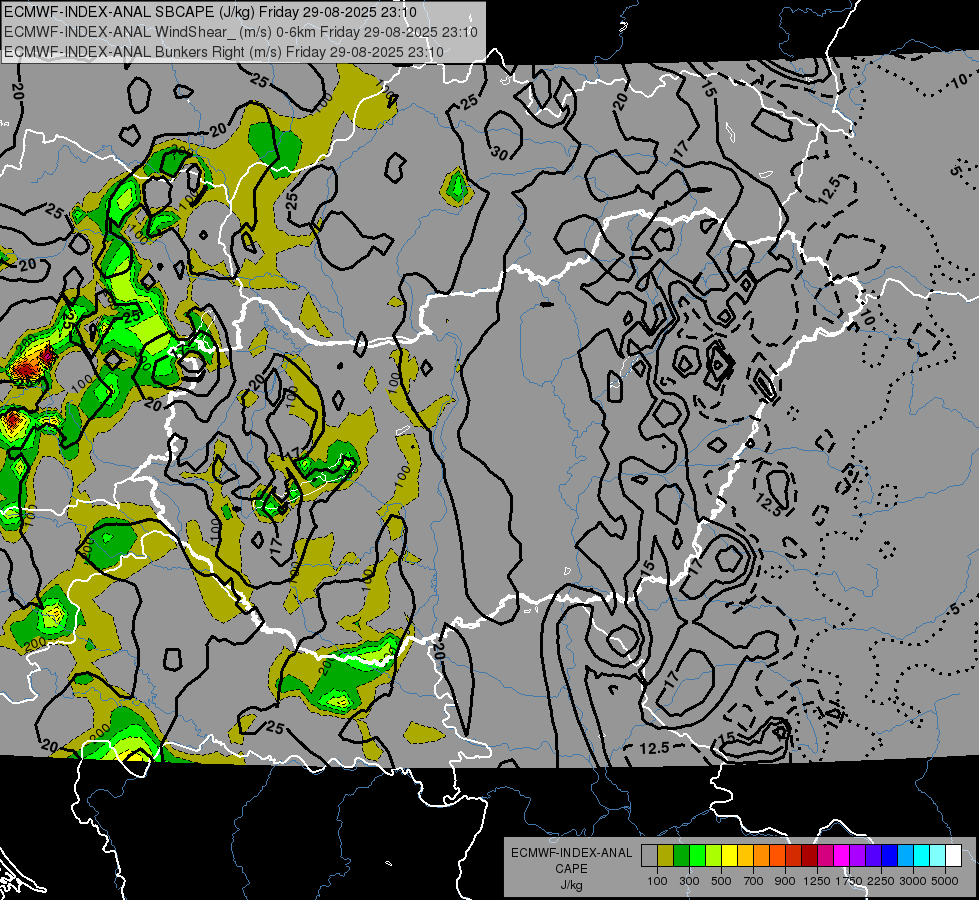Click the amber legend swatch
Viewport: 979px width, 900px height.
click(745, 856)
